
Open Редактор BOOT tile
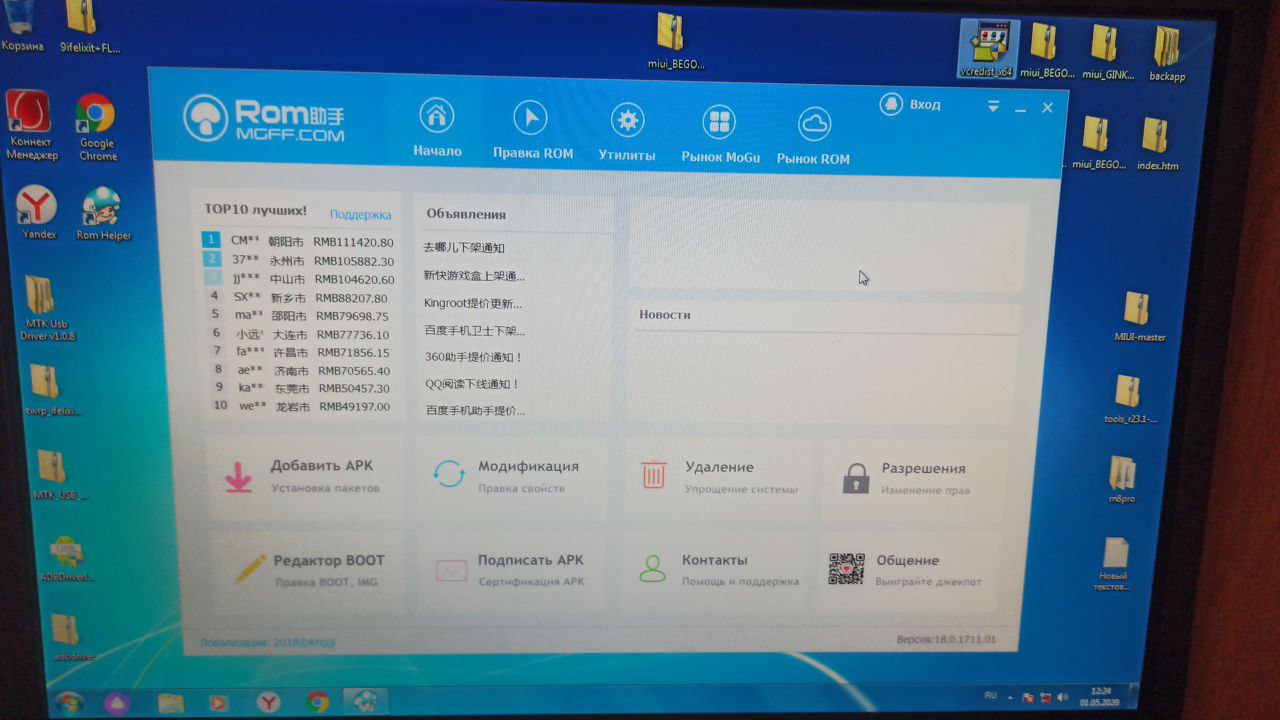click(x=308, y=570)
